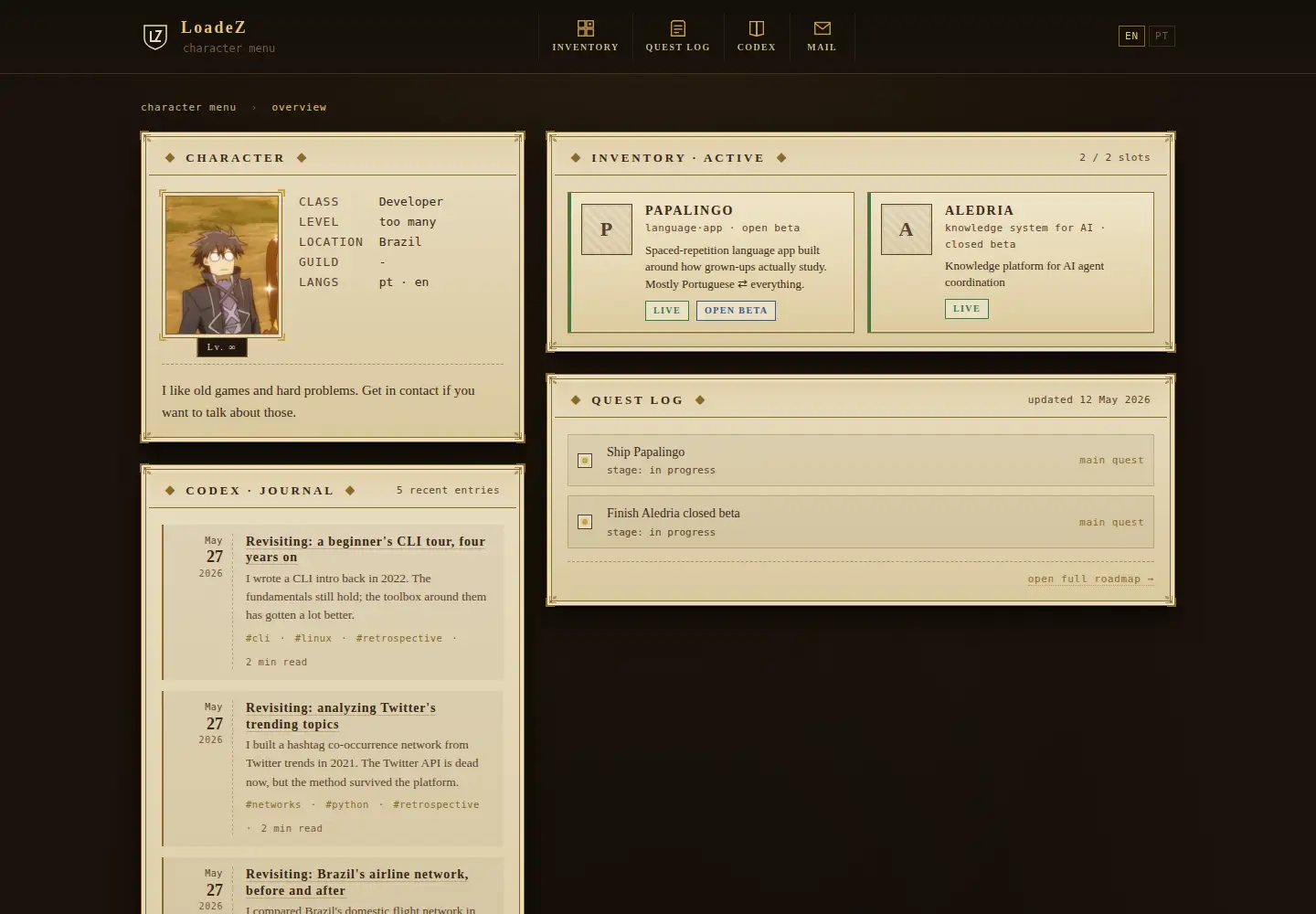
Task: Select the #retrospective tag under CLI tour
Action: coord(399,638)
